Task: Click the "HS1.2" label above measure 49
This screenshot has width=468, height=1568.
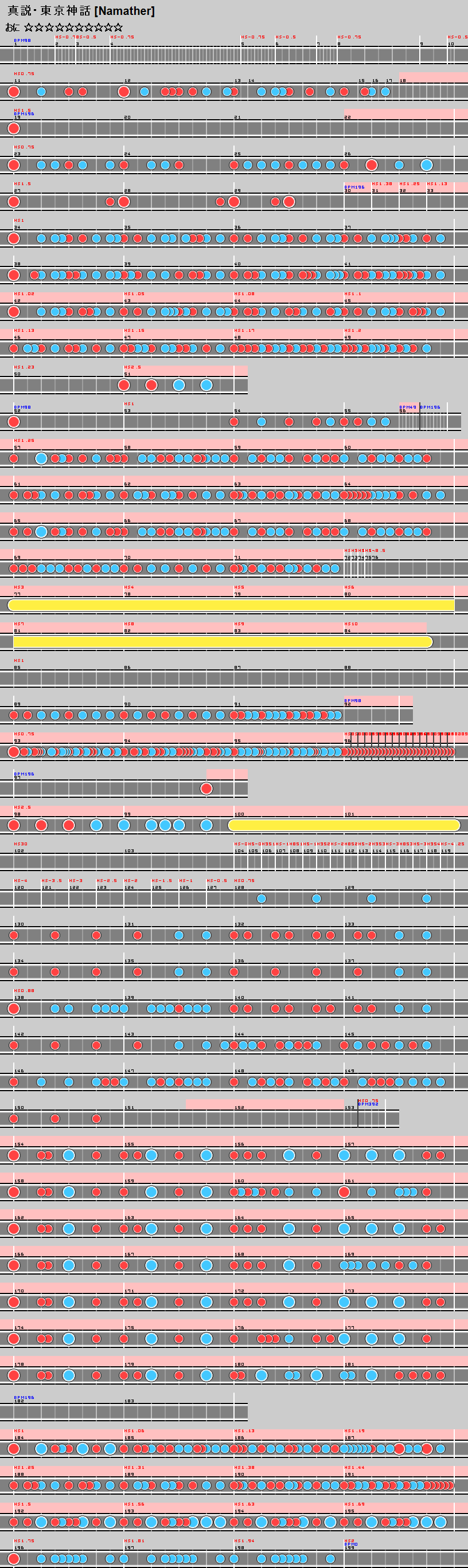Action: 353,330
